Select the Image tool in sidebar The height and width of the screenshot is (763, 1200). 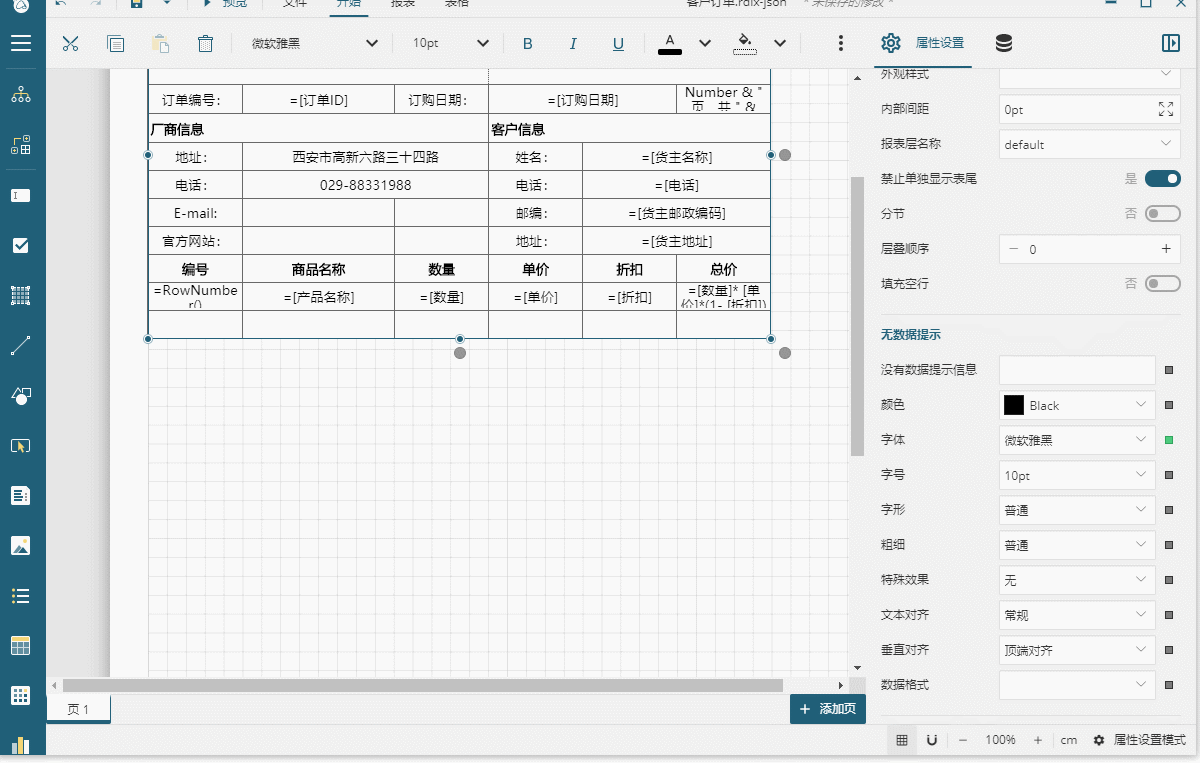pos(21,546)
